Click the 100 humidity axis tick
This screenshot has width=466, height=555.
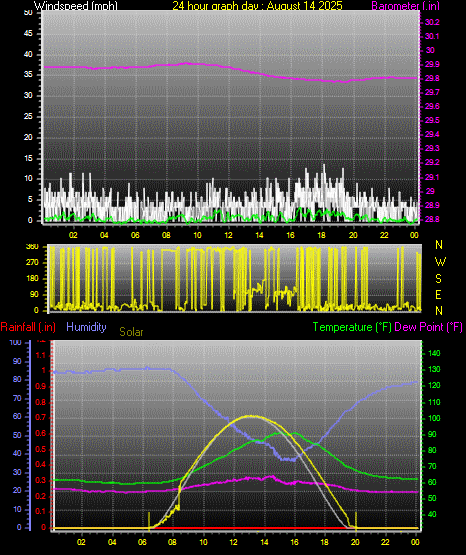[x=15, y=342]
